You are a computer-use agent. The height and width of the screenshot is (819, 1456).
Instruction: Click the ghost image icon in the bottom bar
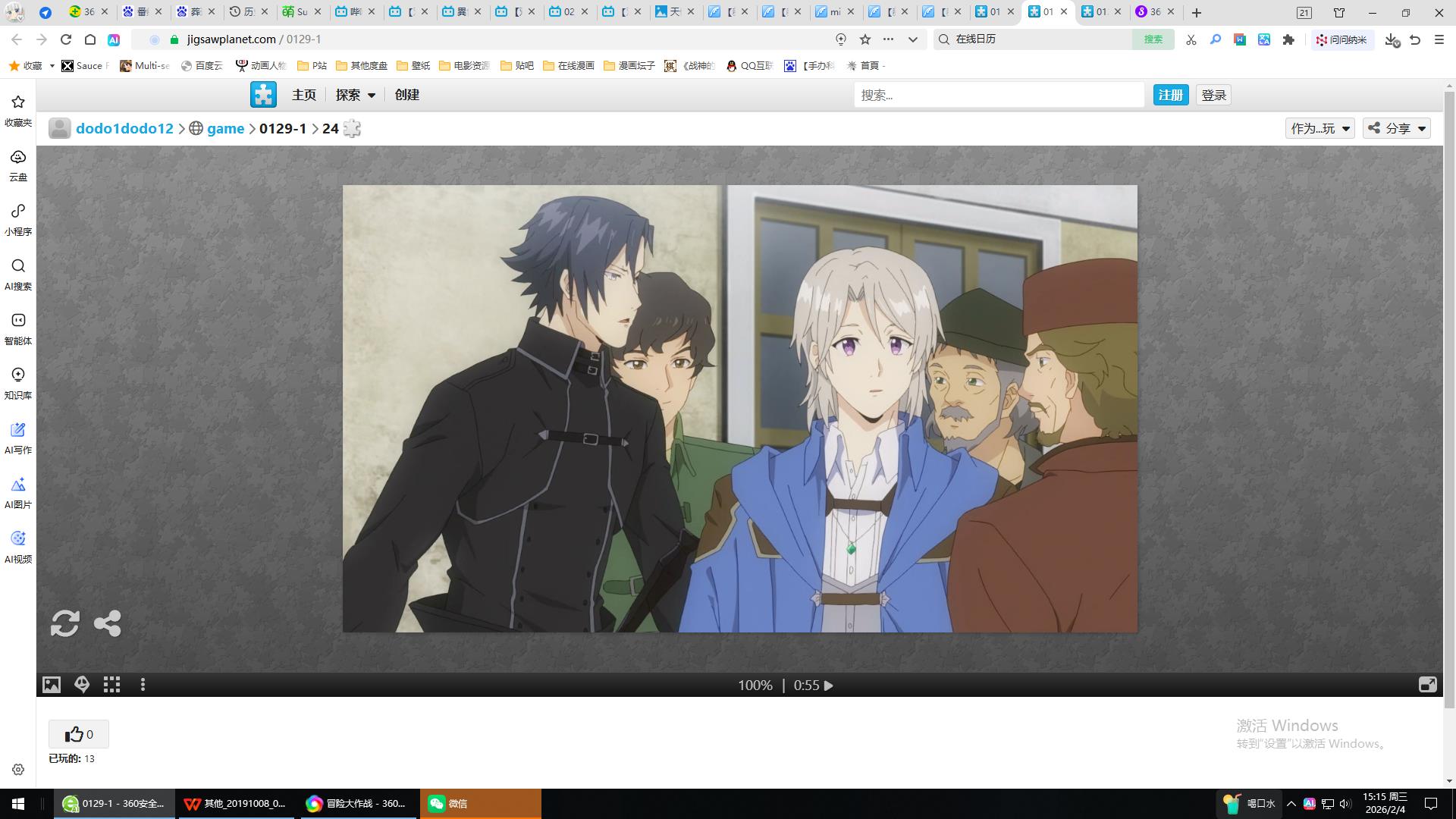[x=82, y=685]
